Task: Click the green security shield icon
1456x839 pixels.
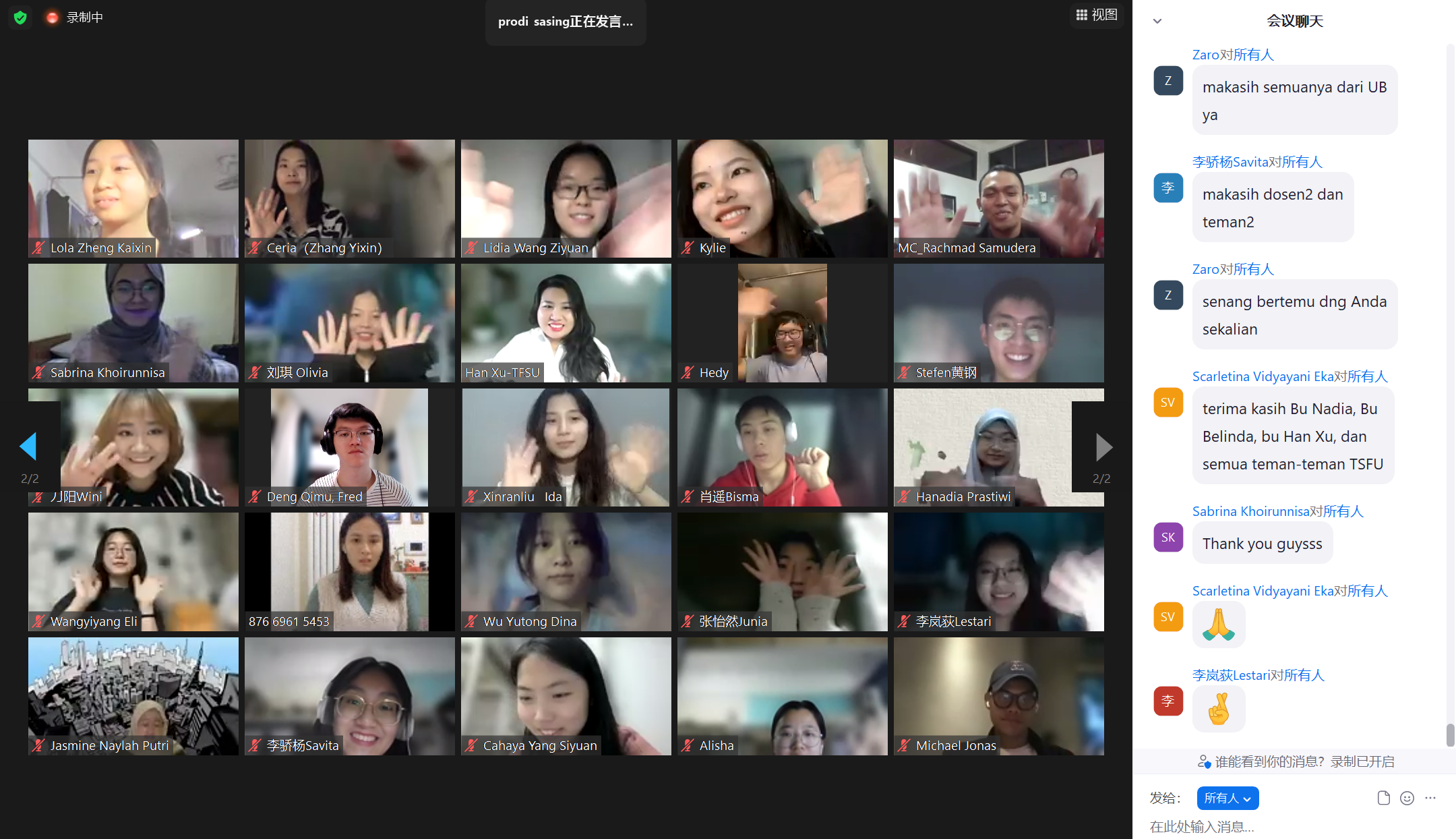Action: tap(20, 18)
